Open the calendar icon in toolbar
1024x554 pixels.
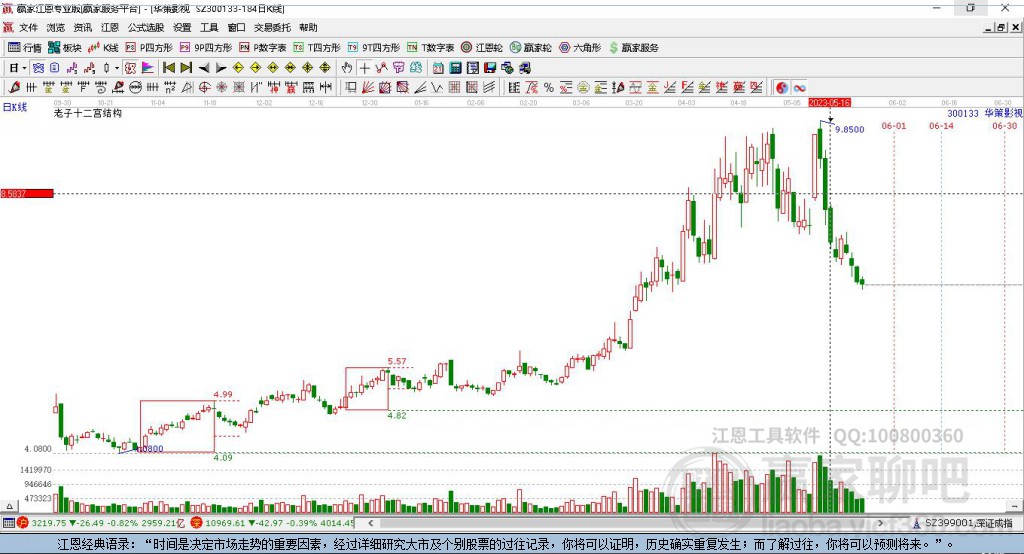tap(438, 68)
